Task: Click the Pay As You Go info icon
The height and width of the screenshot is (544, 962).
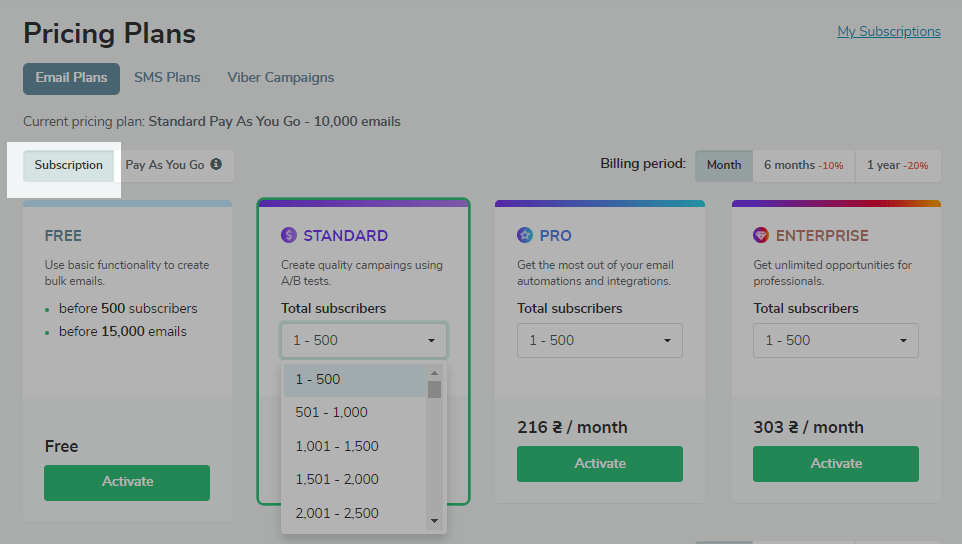Action: (216, 165)
